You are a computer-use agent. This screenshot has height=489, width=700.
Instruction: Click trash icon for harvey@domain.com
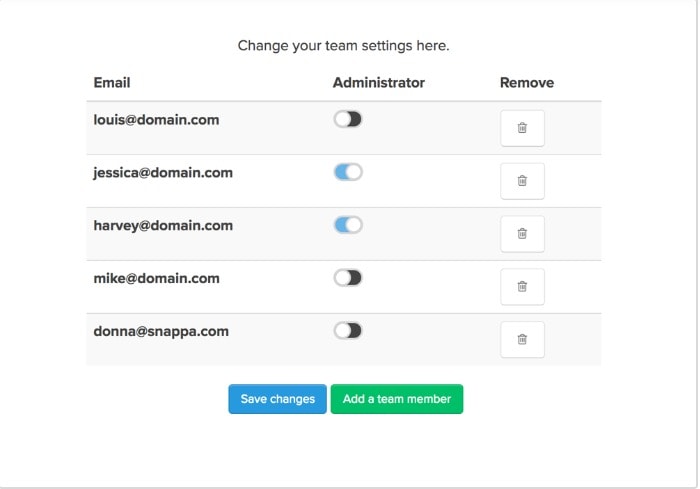coord(522,234)
